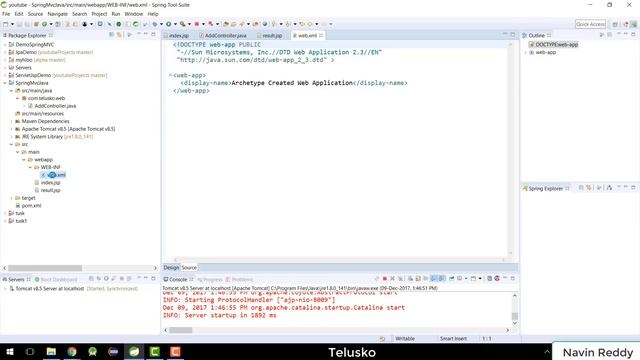
Task: Click Open Perspective icon near Quick Access
Action: point(615,24)
